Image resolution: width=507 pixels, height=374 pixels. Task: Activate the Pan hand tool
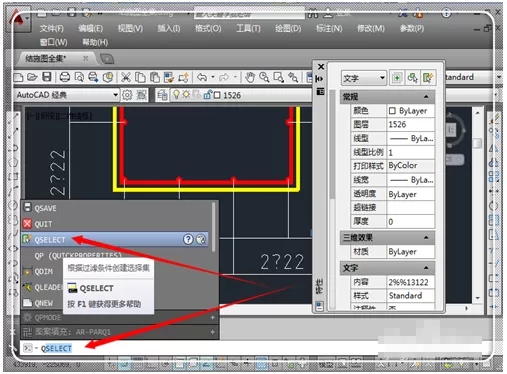[250, 77]
